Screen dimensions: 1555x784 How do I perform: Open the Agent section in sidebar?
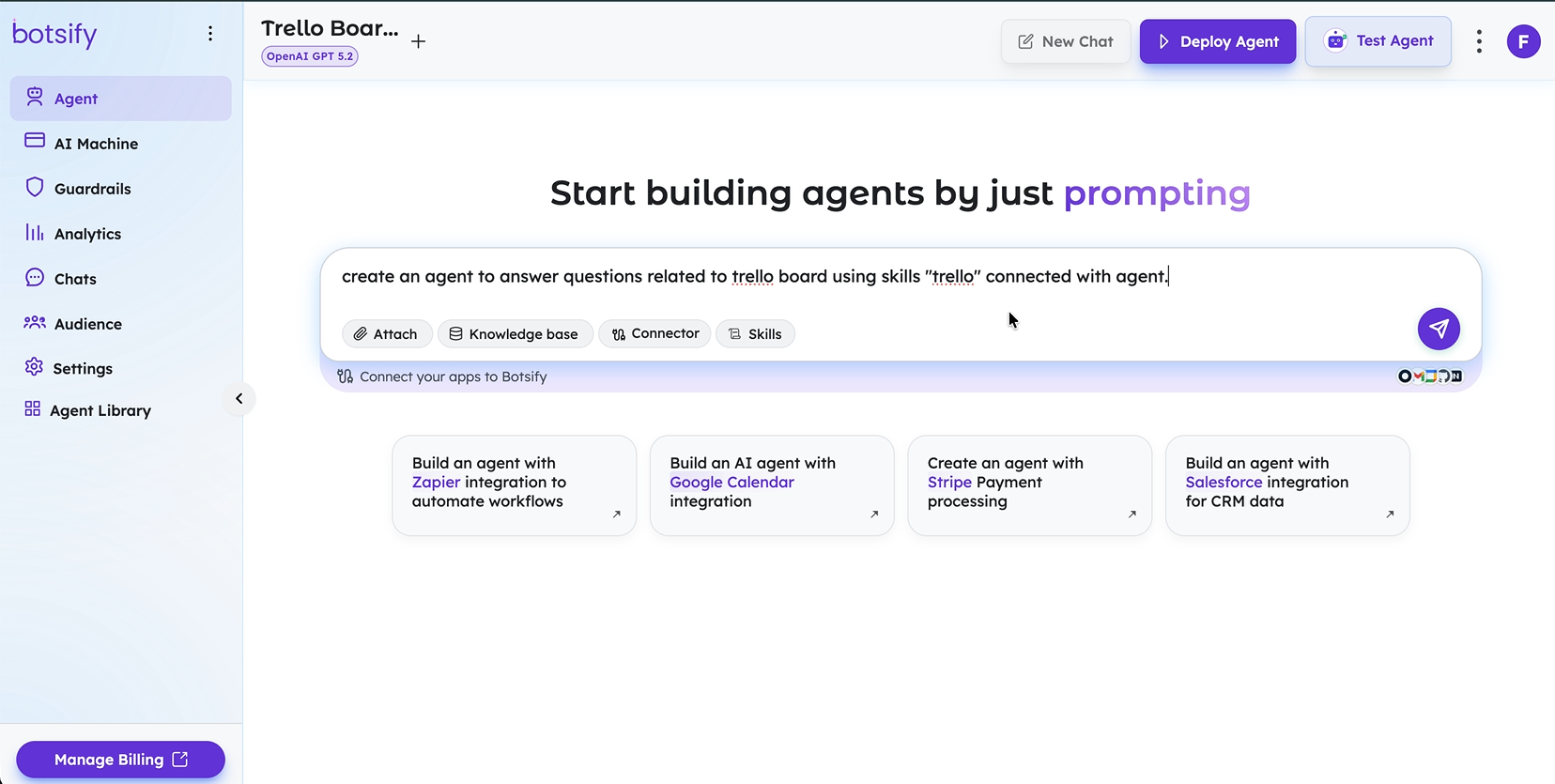click(120, 99)
